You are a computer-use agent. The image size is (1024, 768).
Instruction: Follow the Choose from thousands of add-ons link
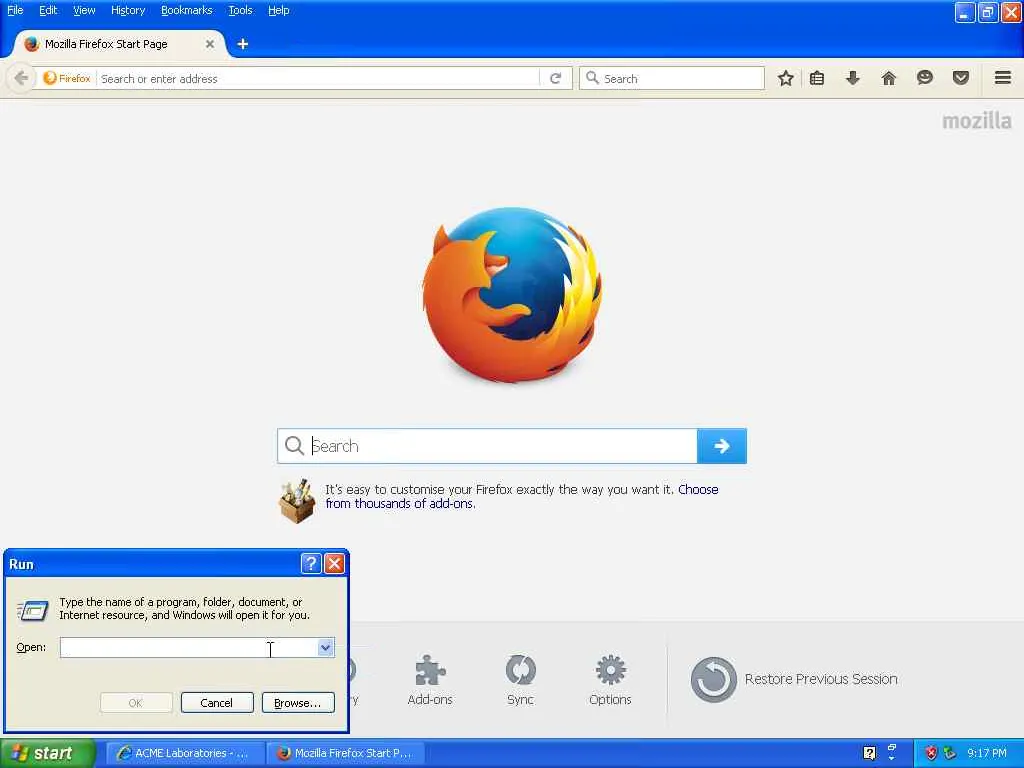pyautogui.click(x=521, y=496)
